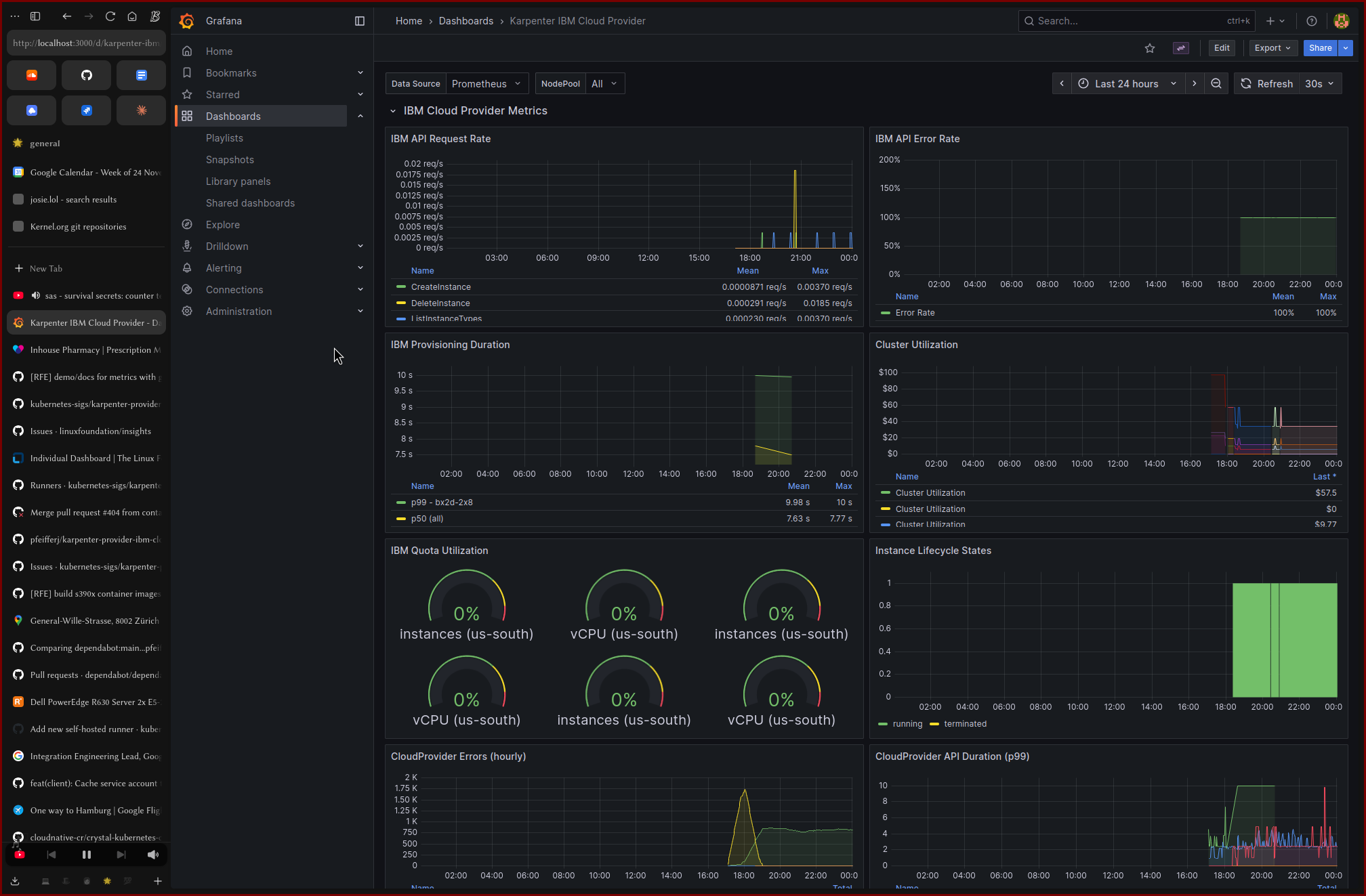Toggle the terminated series in legend
1366x896 pixels.
tap(965, 724)
